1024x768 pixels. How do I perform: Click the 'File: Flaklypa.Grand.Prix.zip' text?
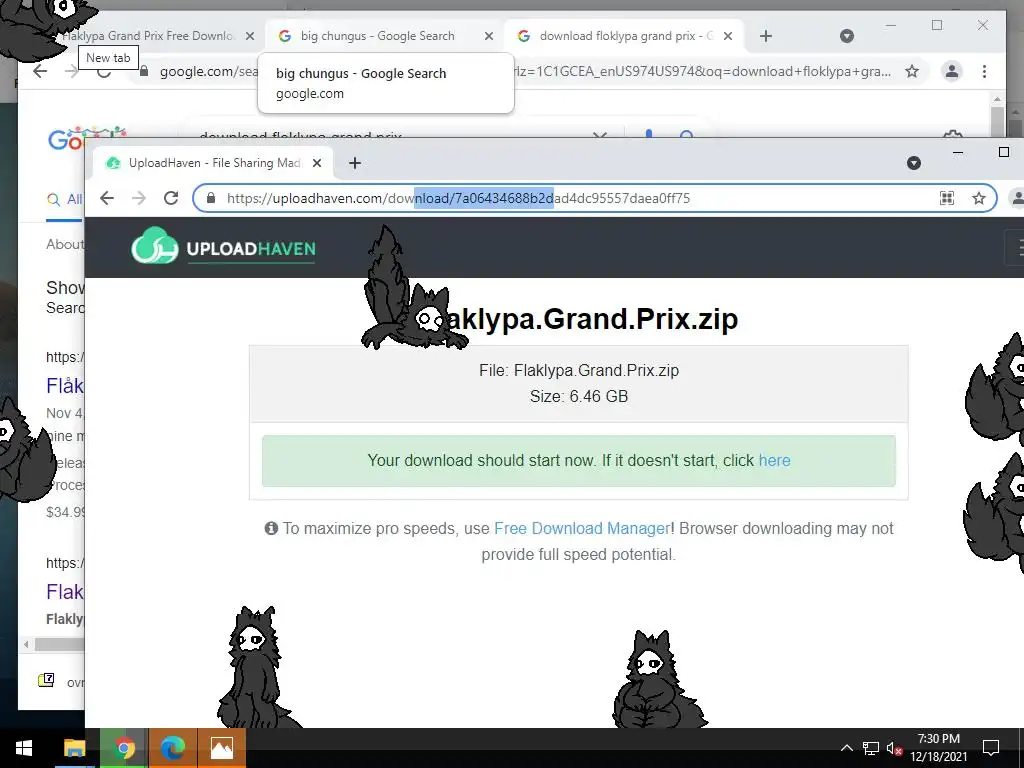tap(579, 370)
